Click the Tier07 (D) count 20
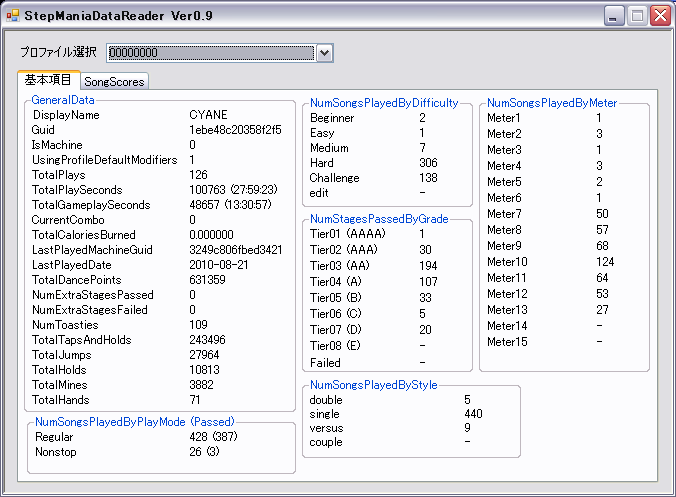Screen dimensions: 676x497 pos(425,330)
